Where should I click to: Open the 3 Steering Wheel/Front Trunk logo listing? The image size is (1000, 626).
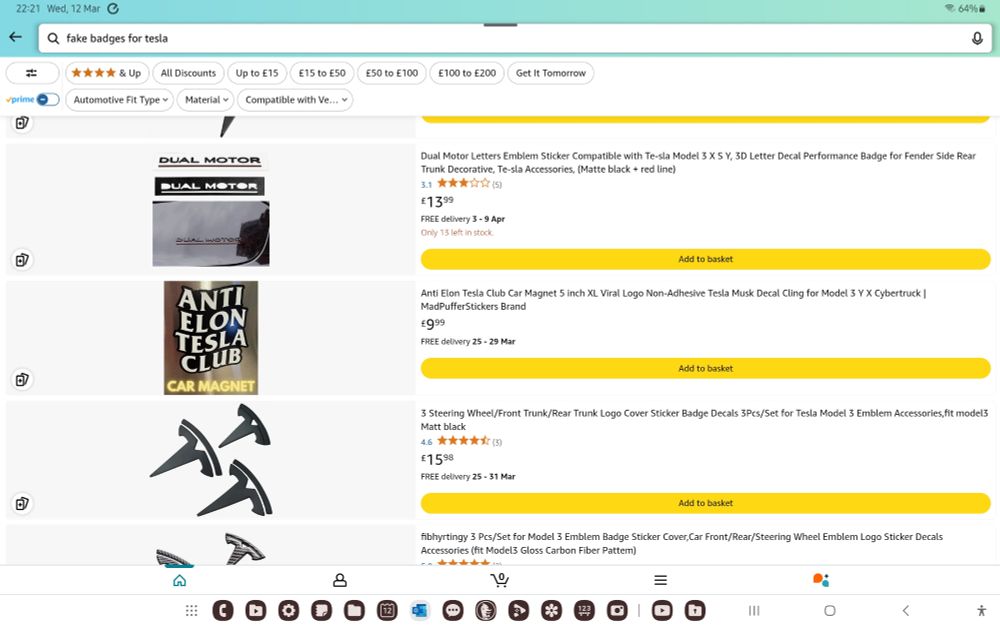[704, 419]
